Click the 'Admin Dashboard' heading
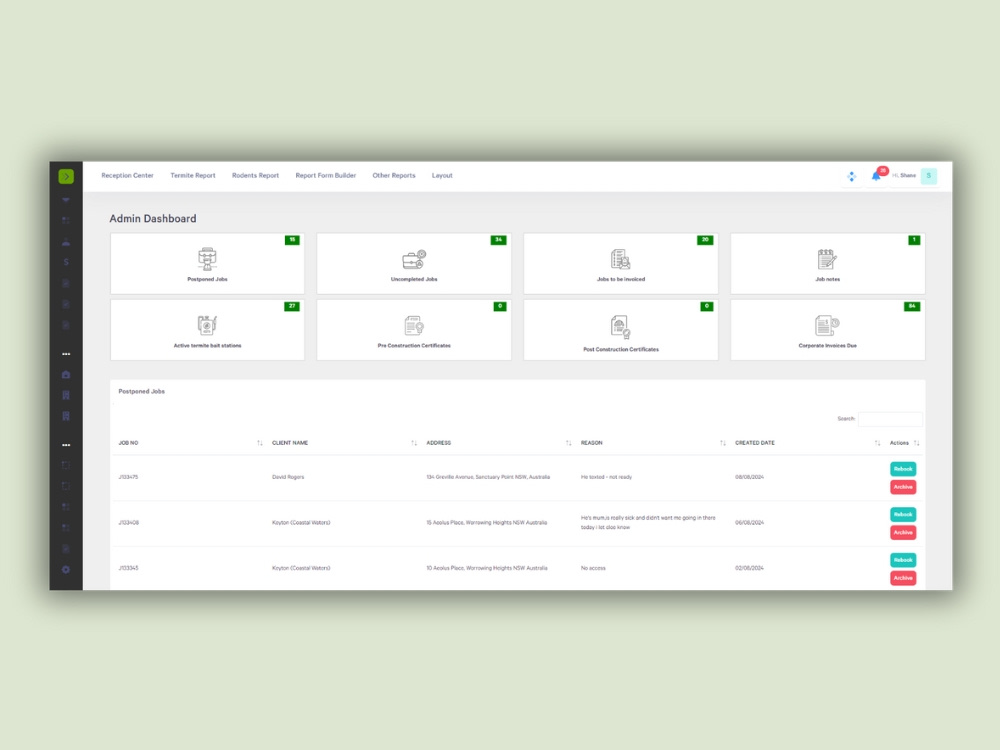The image size is (1000, 750). pos(153,219)
